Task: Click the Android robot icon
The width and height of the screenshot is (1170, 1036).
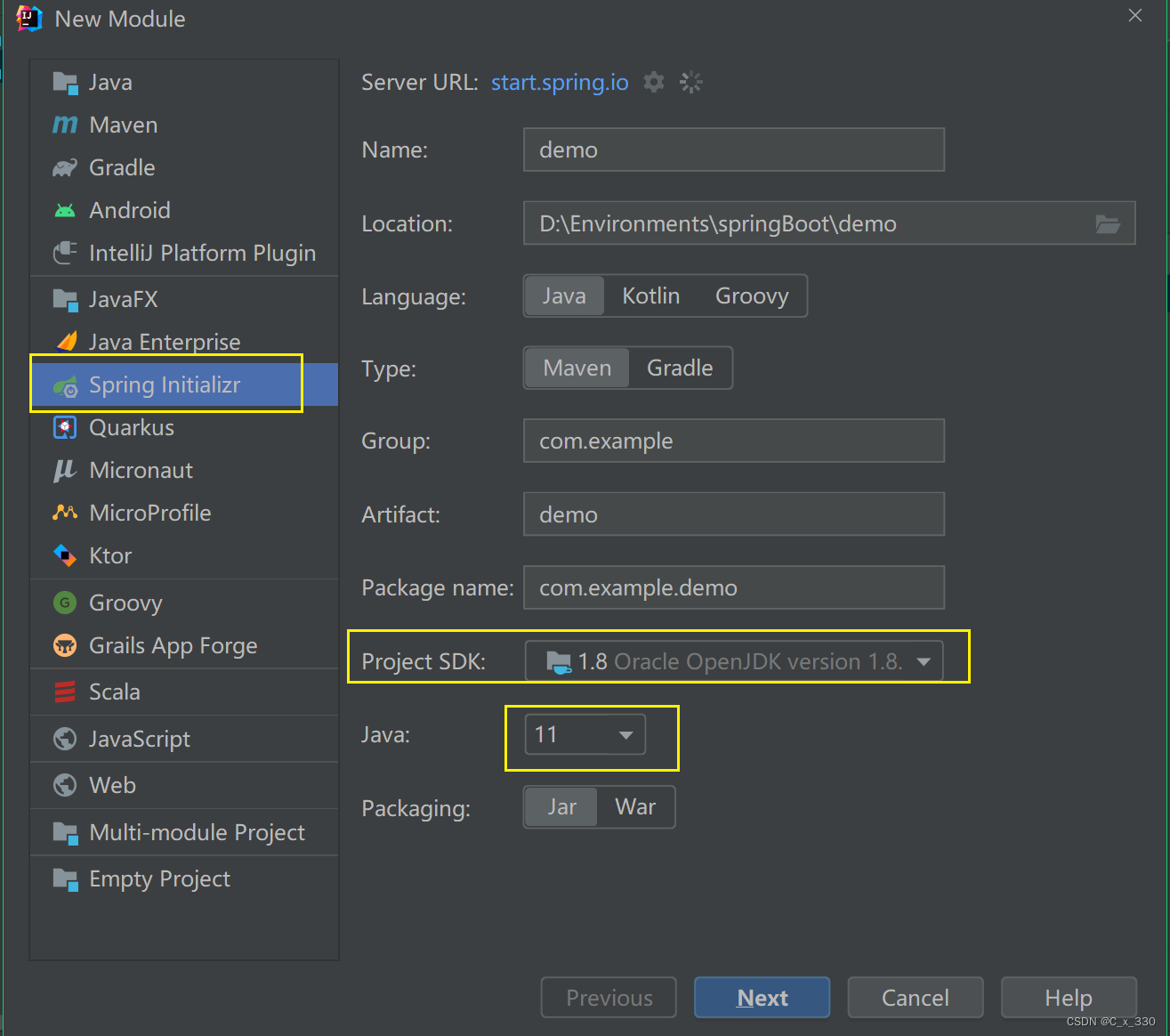Action: pos(65,211)
